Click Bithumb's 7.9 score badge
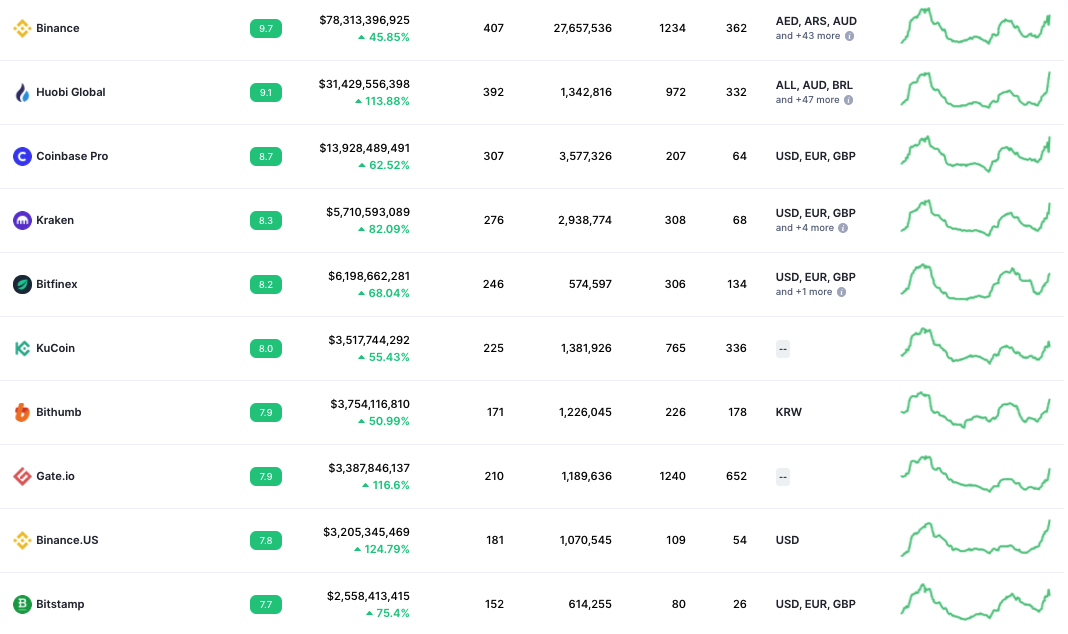1068x634 pixels. click(x=266, y=413)
